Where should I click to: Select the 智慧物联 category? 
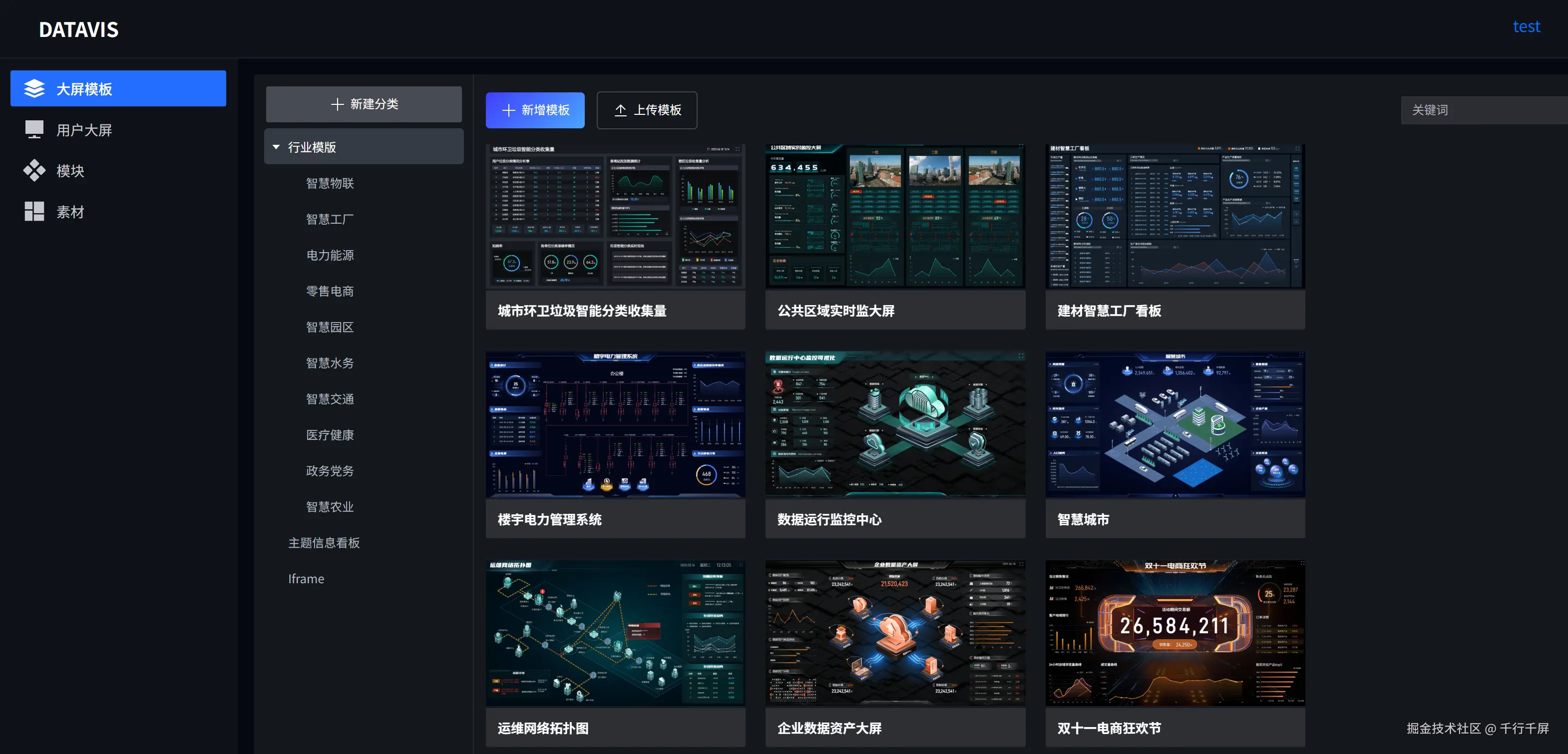click(x=329, y=183)
